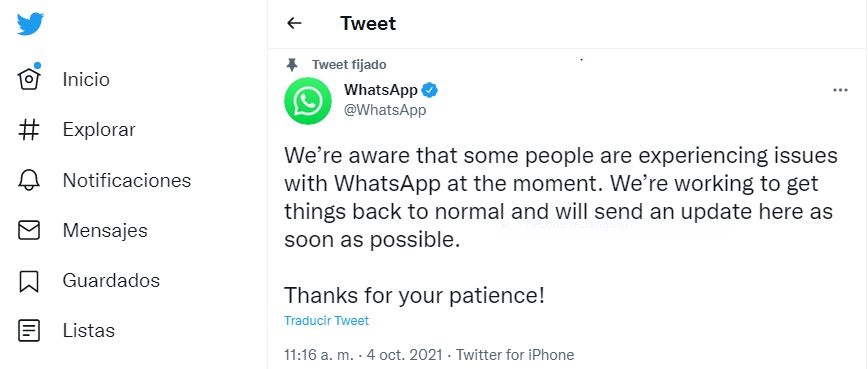Click the 11:16 a. m. 4 oct. 2021 timestamp
Image resolution: width=868 pixels, height=369 pixels.
(363, 355)
